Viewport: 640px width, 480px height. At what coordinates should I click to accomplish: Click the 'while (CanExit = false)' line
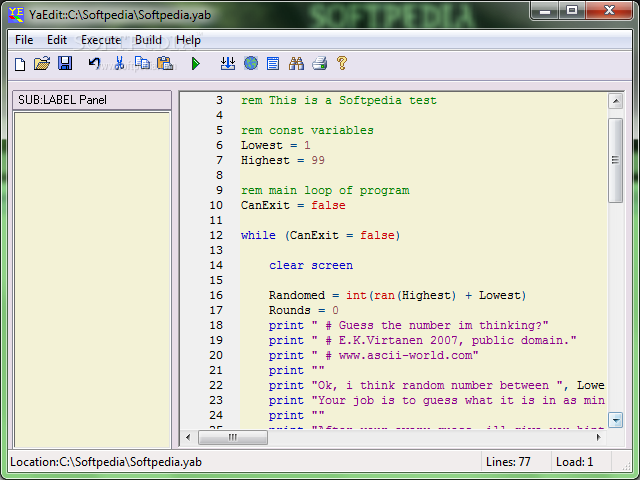[320, 236]
